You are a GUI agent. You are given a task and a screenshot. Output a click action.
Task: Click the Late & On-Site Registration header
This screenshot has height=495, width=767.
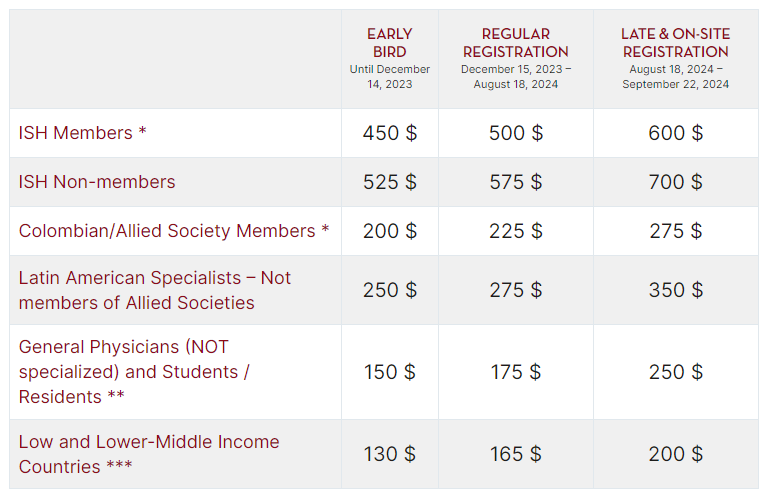point(676,58)
